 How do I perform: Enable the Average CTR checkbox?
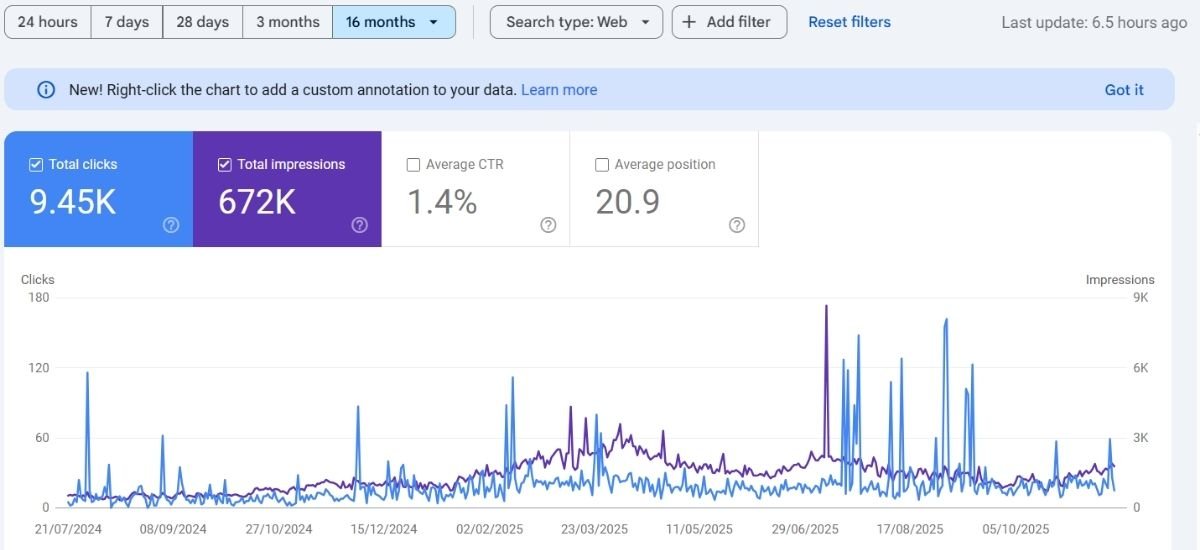coord(413,165)
